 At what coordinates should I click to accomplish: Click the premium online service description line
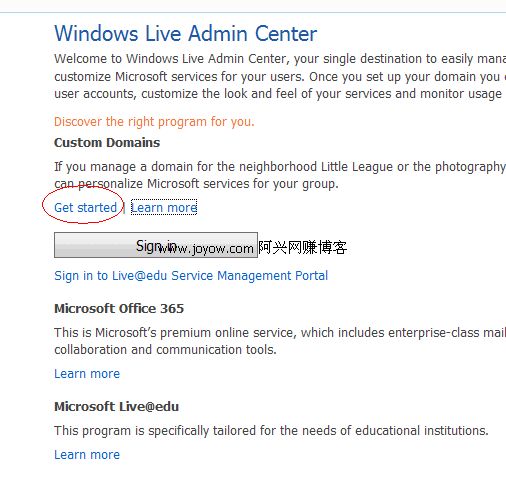tap(280, 333)
